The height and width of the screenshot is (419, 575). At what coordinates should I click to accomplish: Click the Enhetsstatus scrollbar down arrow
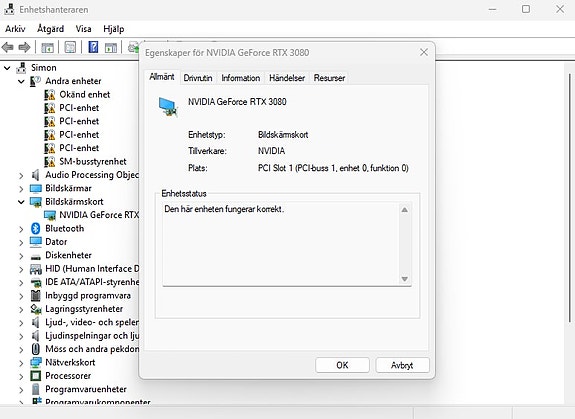point(404,279)
